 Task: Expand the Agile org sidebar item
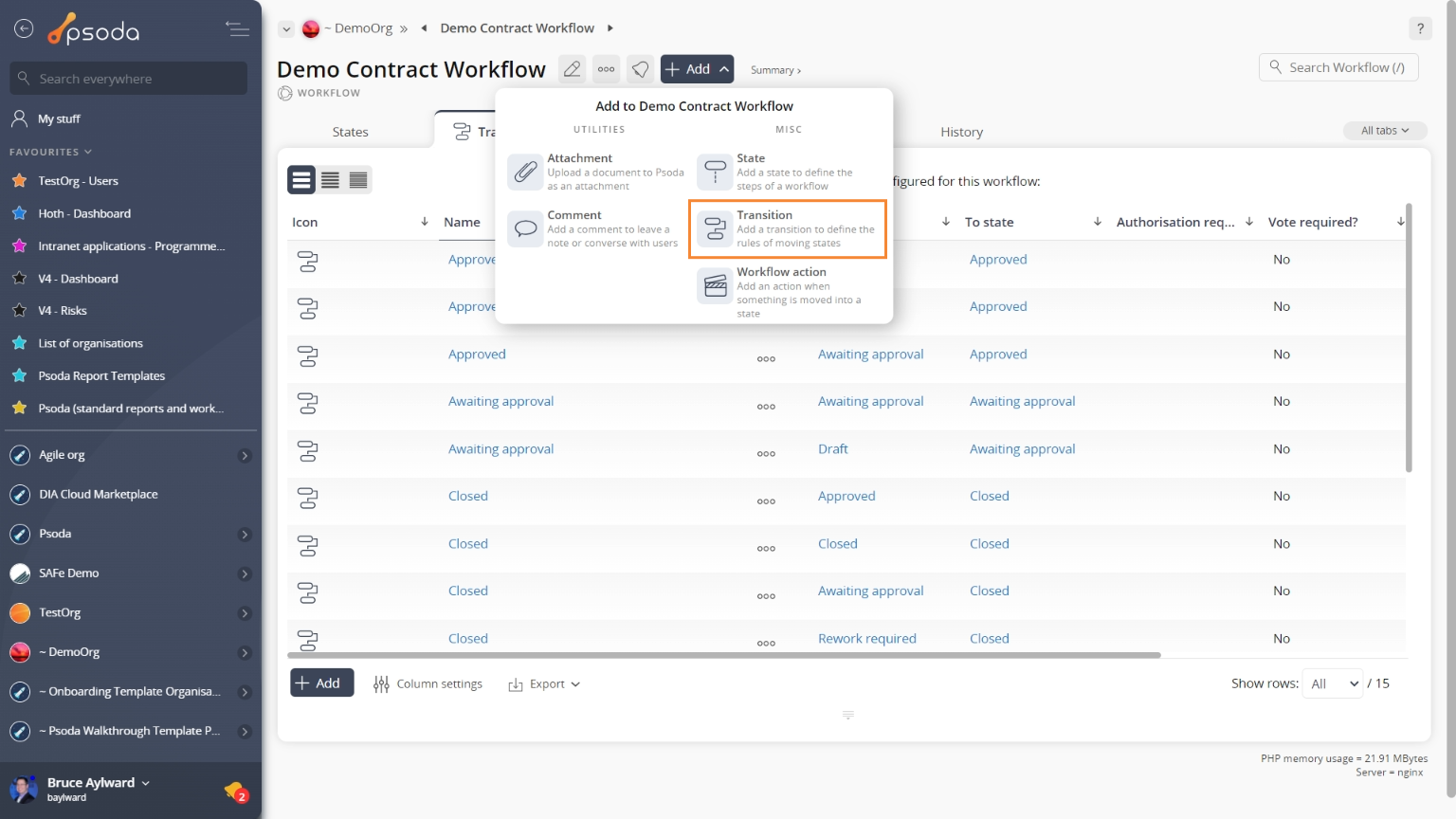tap(245, 456)
